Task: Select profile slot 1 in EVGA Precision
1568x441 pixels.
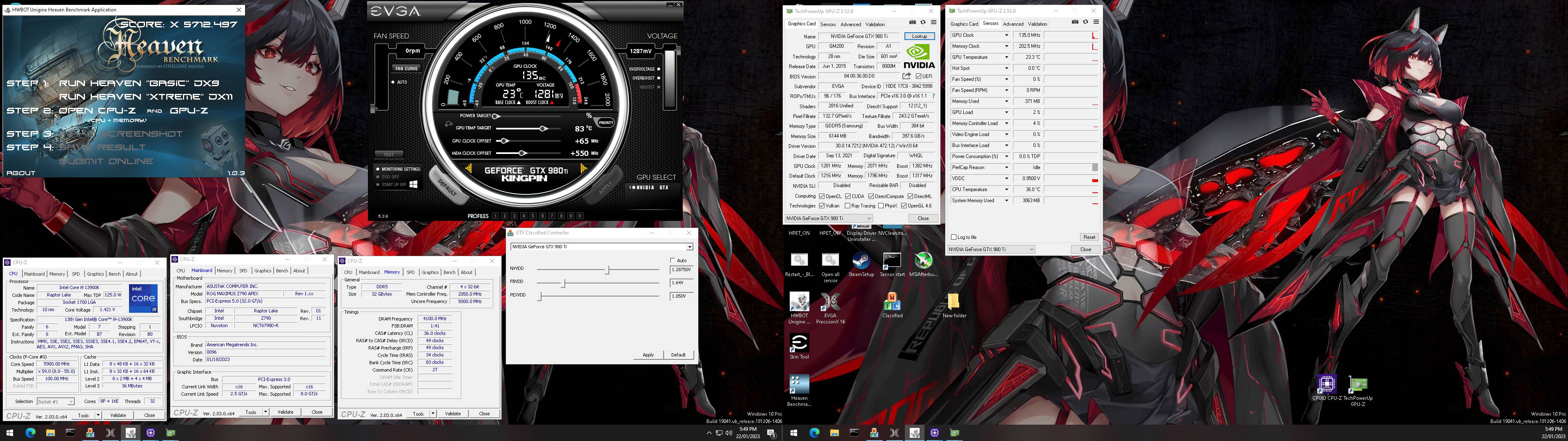Action: point(495,216)
